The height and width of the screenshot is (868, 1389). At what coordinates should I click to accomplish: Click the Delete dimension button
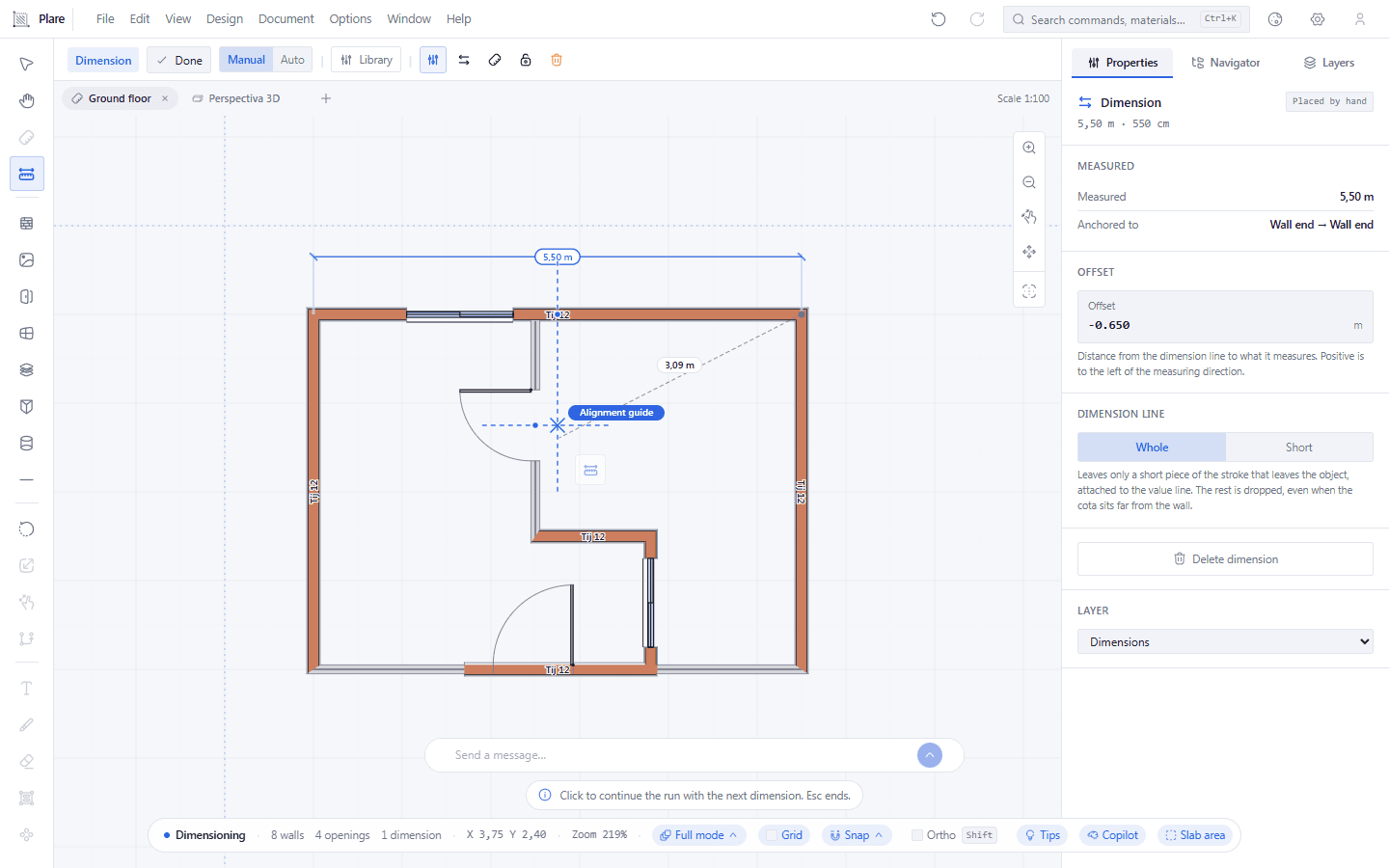point(1225,558)
